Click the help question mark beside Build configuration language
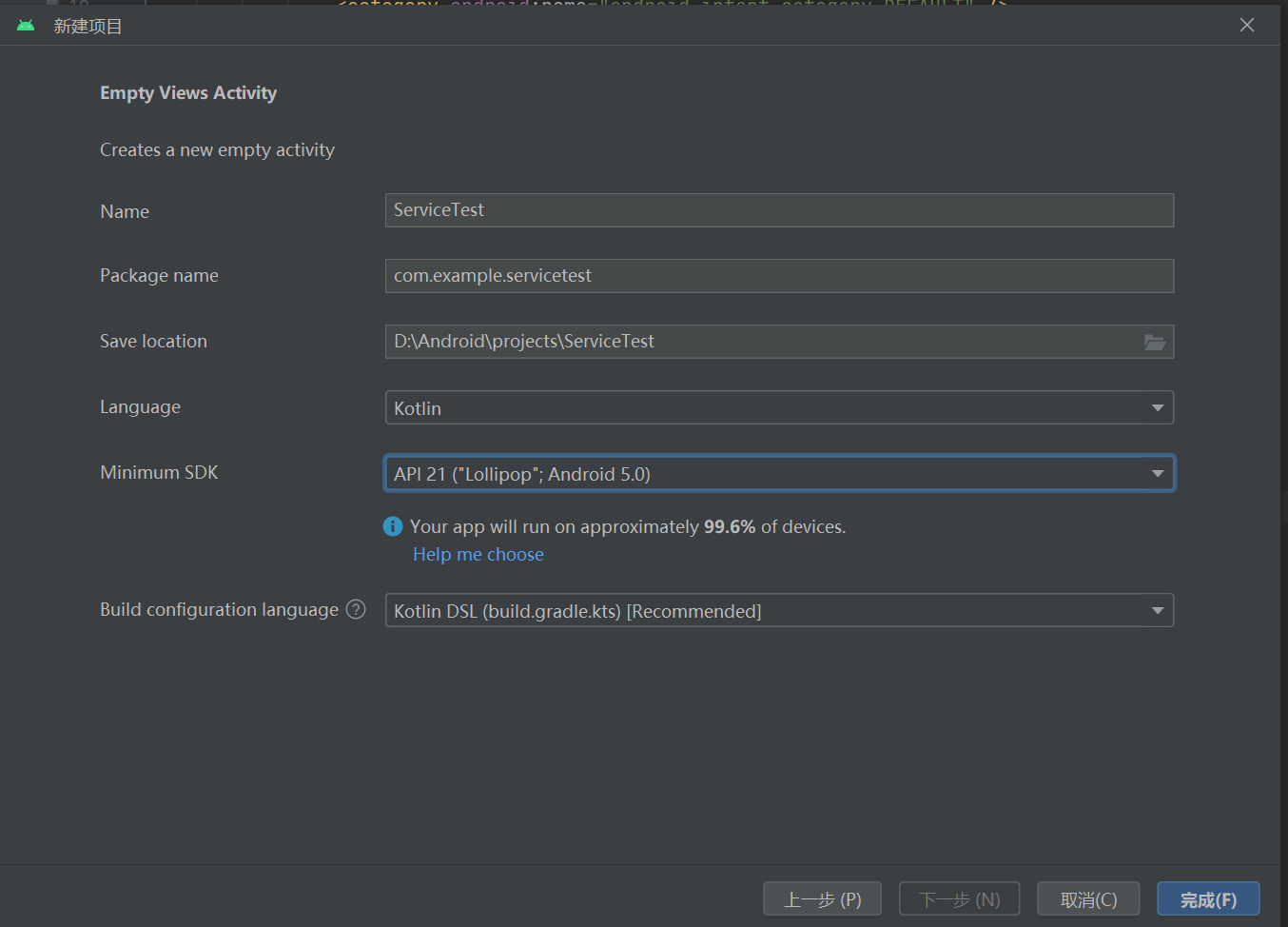Screen dimensions: 1288x927 click(x=356, y=609)
